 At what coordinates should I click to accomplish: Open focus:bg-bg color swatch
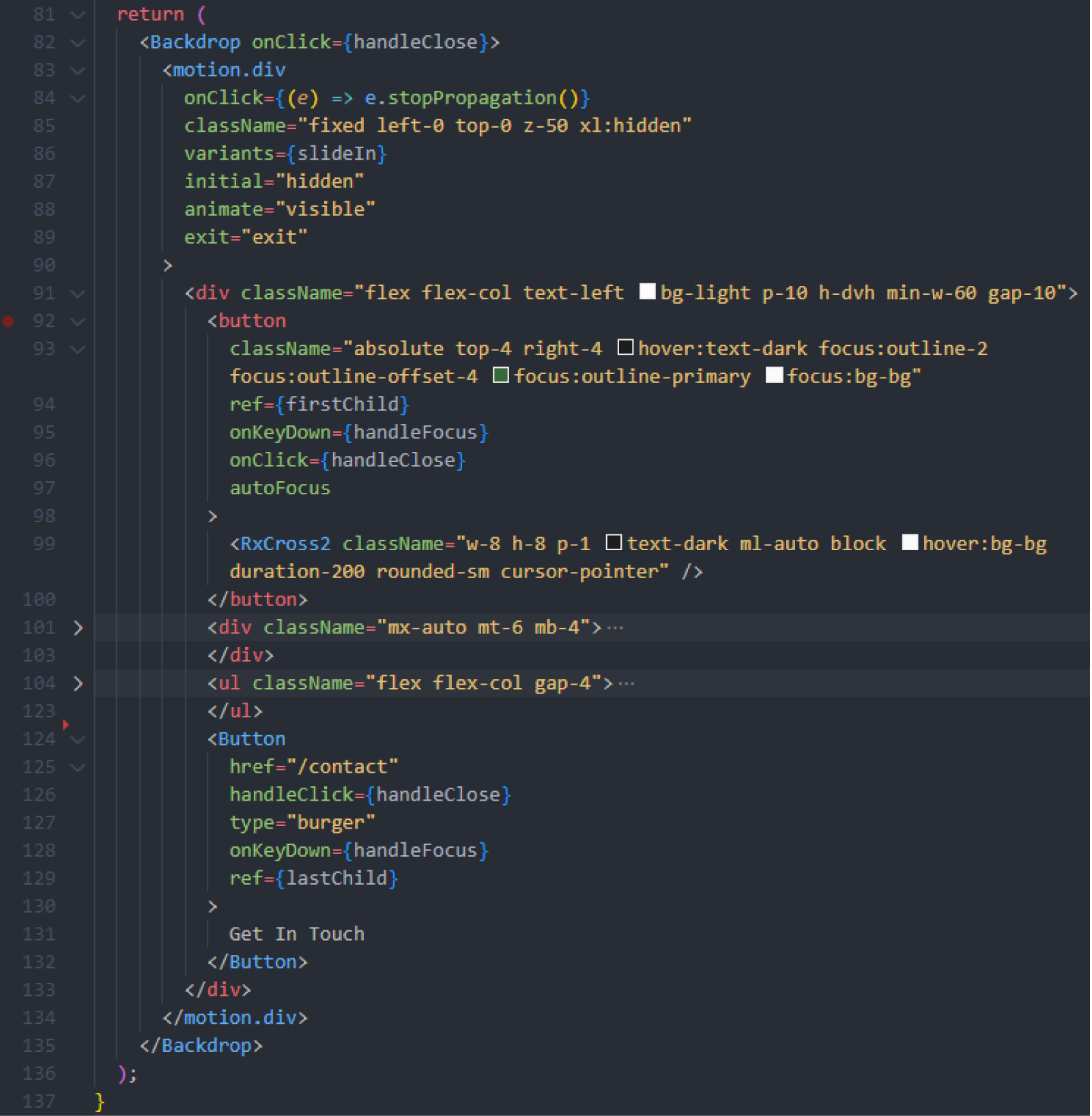click(x=774, y=375)
